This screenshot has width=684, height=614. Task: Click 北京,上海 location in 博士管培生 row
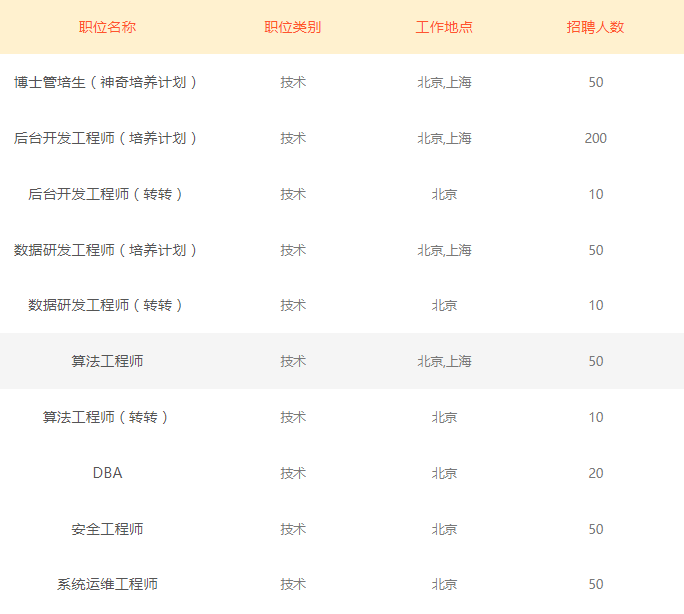444,82
